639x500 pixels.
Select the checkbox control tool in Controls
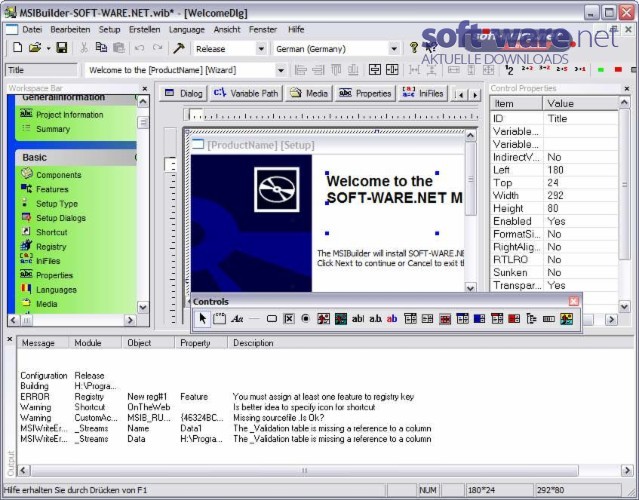tap(289, 319)
